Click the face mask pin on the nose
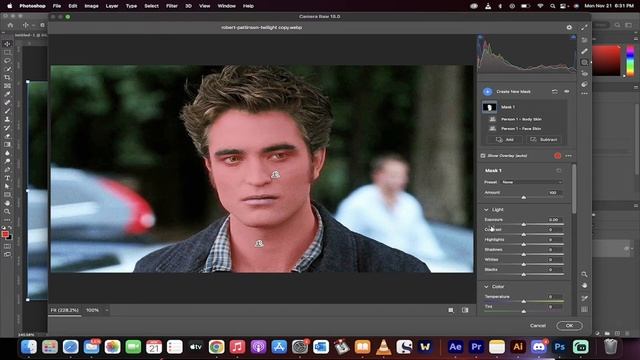This screenshot has height=360, width=640. pyautogui.click(x=276, y=175)
